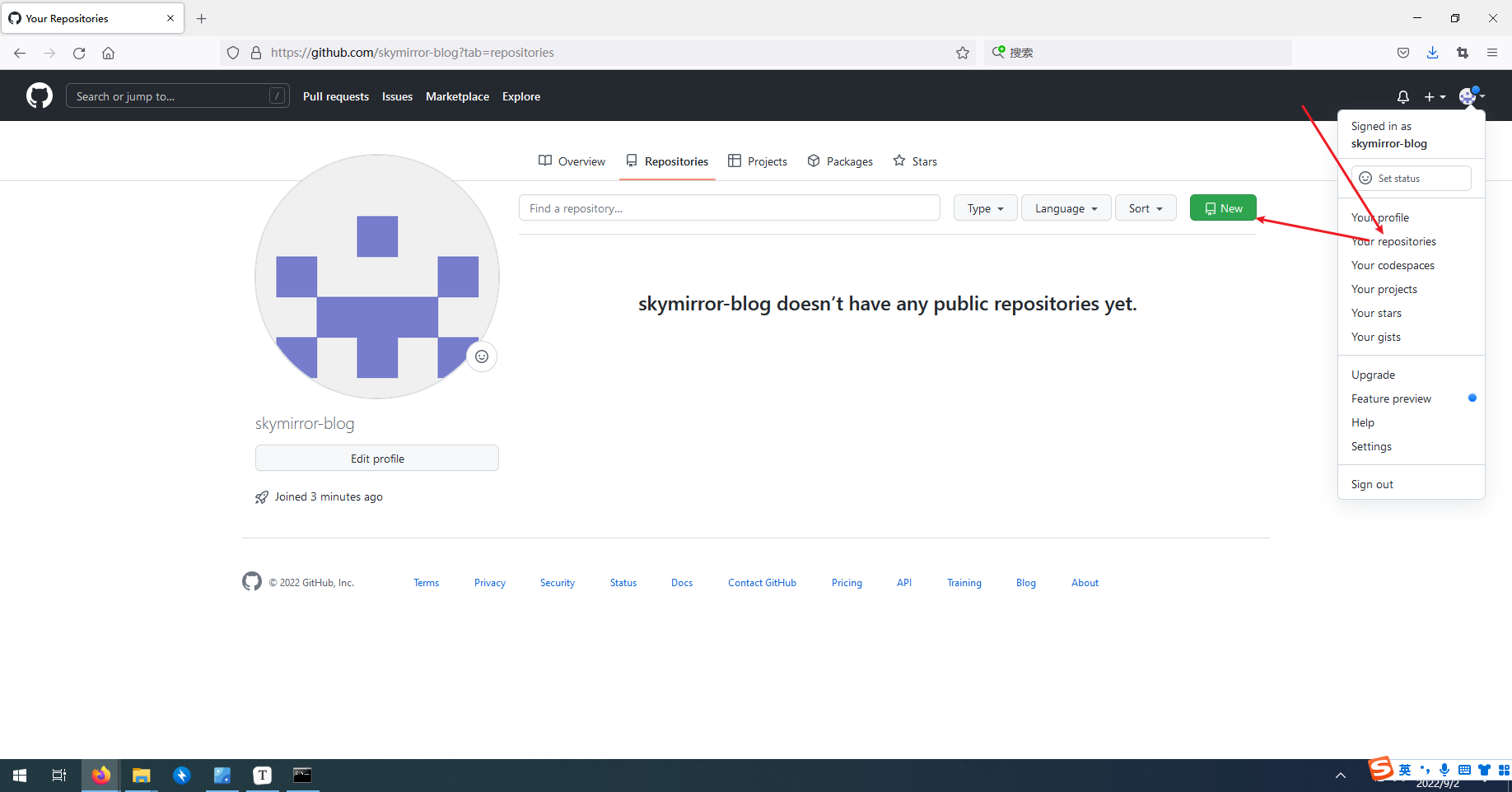Image resolution: width=1512 pixels, height=792 pixels.
Task: Open Firefox application hamburger menu
Action: click(x=1492, y=53)
